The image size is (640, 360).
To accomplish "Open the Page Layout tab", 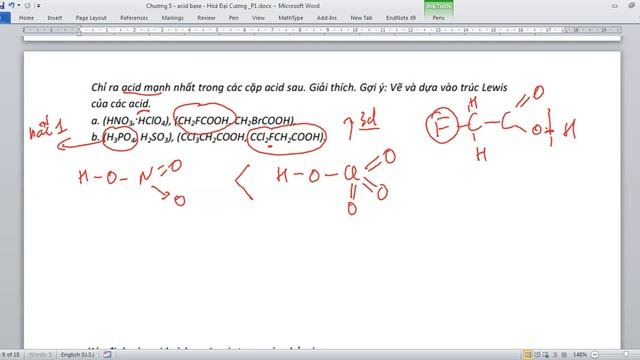I will 91,18.
